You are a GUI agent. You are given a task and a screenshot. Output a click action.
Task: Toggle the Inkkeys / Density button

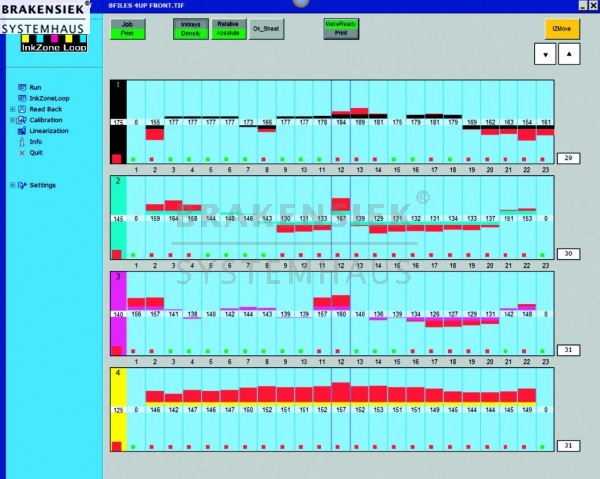(x=191, y=29)
